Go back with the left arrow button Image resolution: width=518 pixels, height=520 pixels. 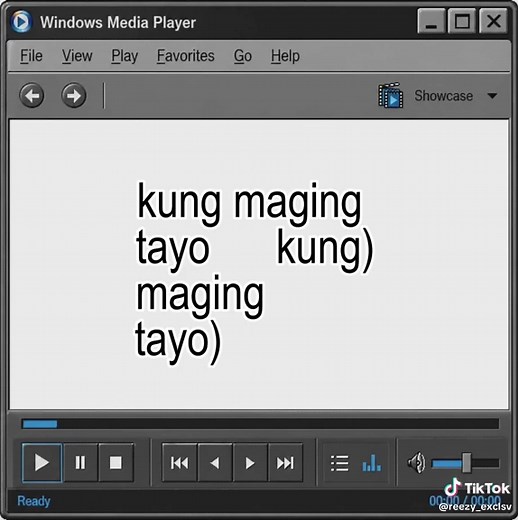[x=32, y=96]
